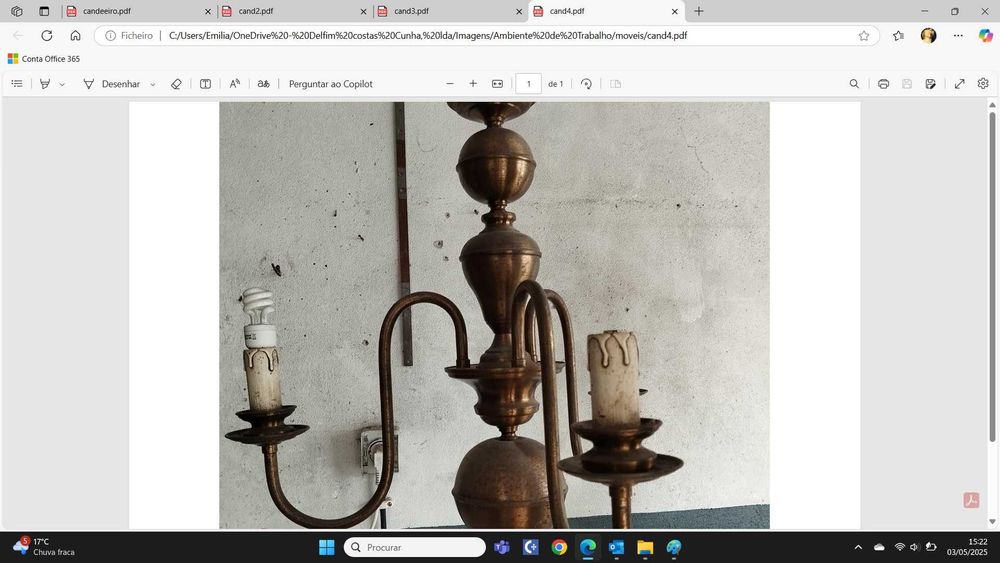Open Google Chrome from taskbar

(559, 547)
